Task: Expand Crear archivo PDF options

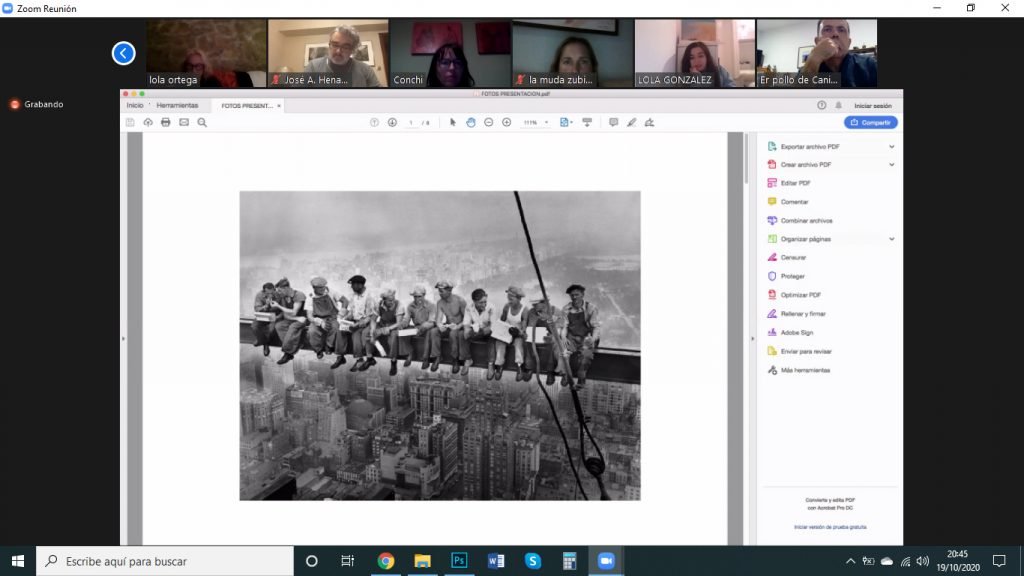Action: point(891,164)
